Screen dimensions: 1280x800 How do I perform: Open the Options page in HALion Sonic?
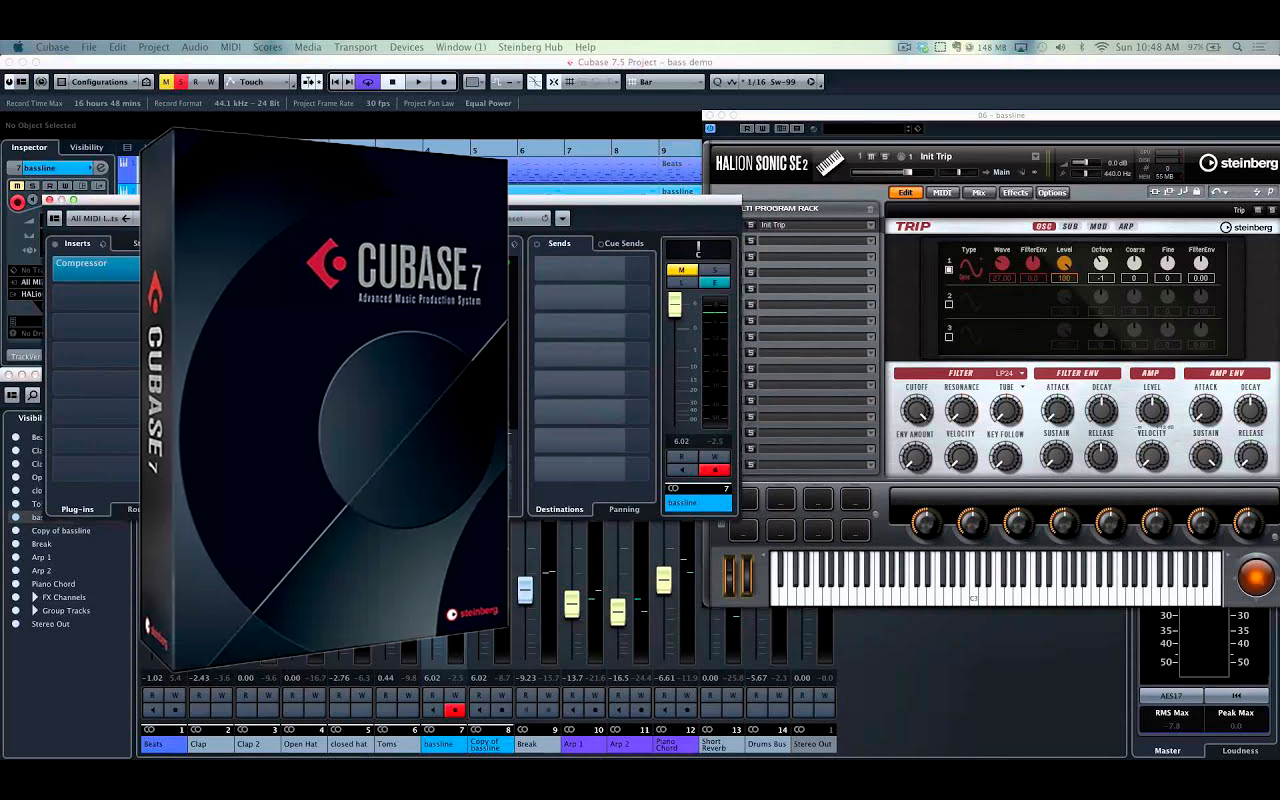1052,192
